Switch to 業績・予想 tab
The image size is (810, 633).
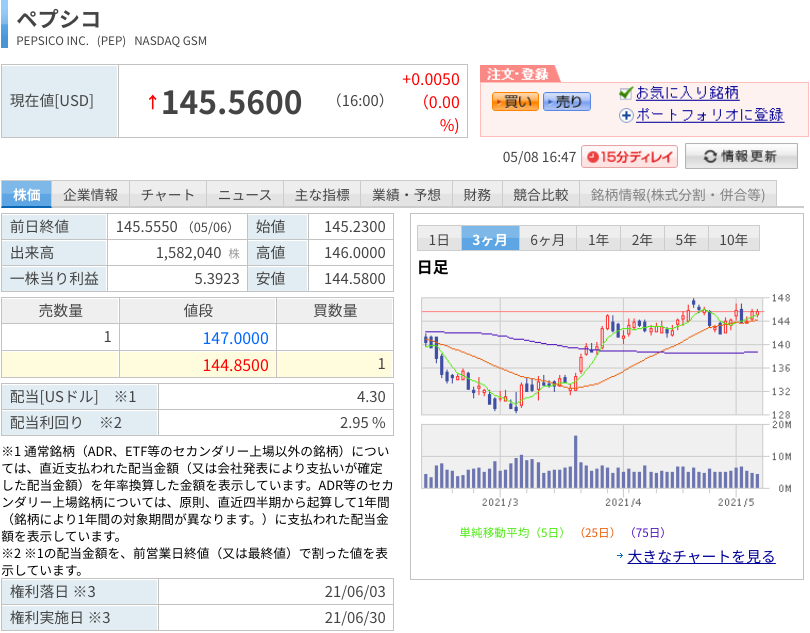pos(407,194)
